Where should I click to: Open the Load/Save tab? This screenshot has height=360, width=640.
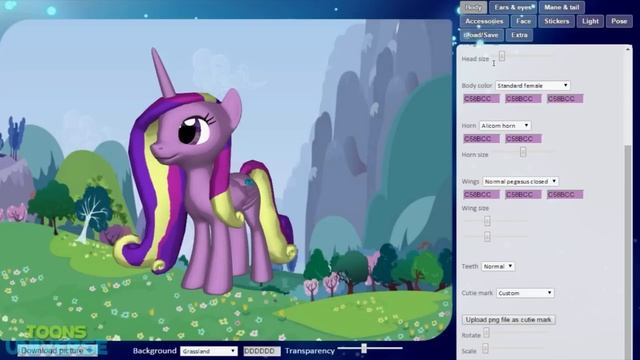coord(482,35)
